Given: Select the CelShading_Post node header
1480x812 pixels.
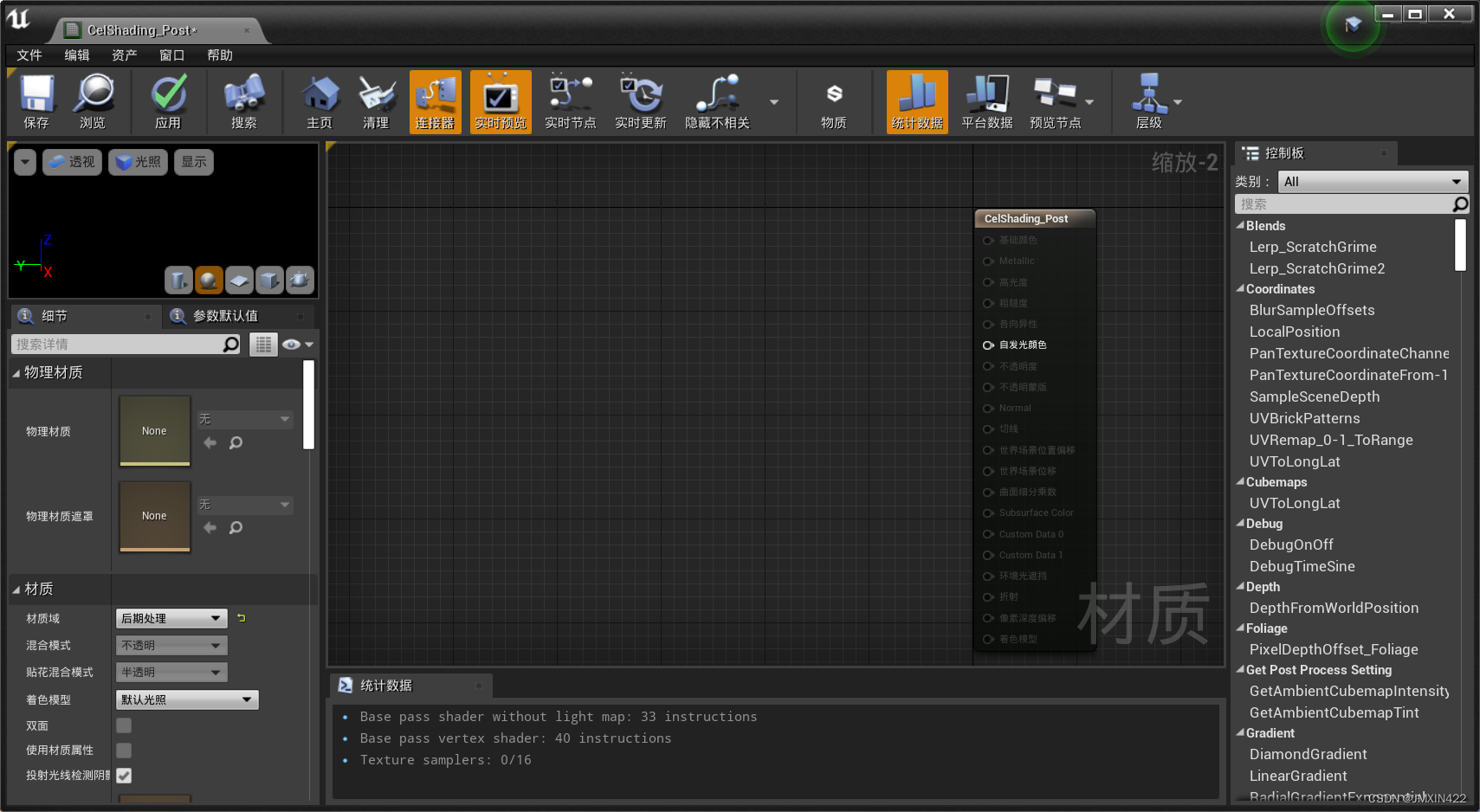Looking at the screenshot, I should click(1035, 219).
